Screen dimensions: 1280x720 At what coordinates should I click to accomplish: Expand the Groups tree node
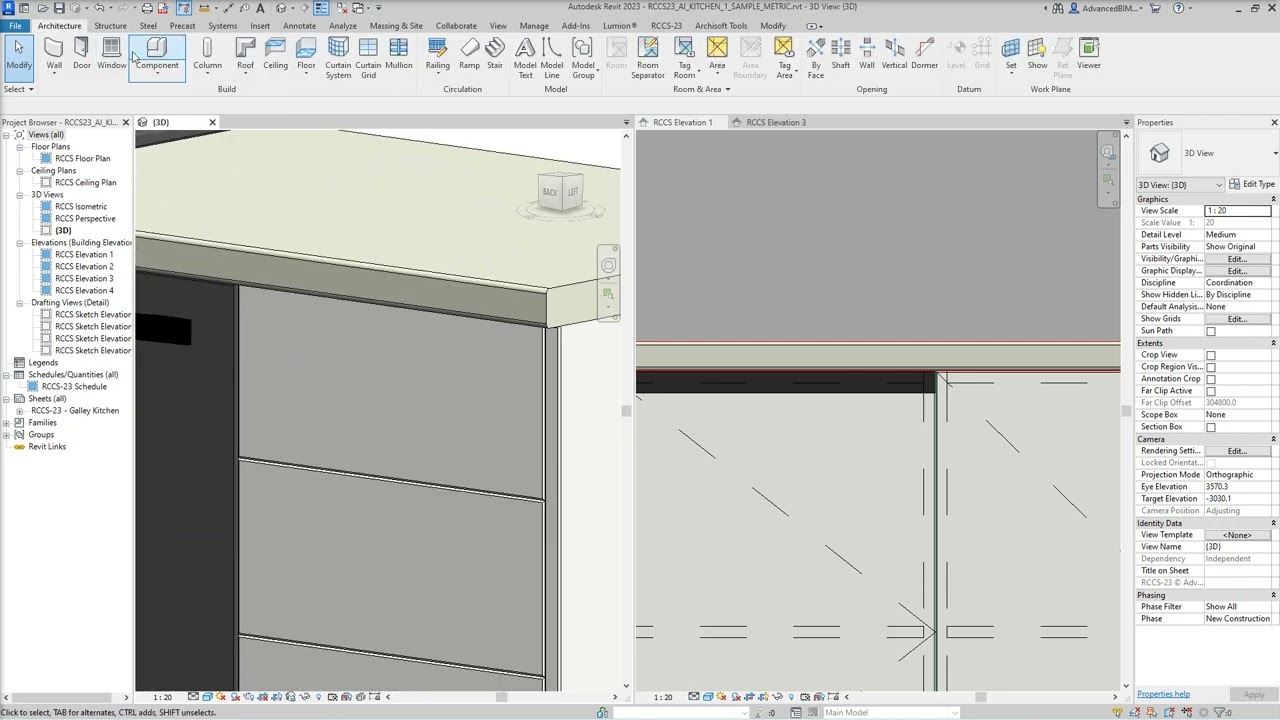coord(6,435)
